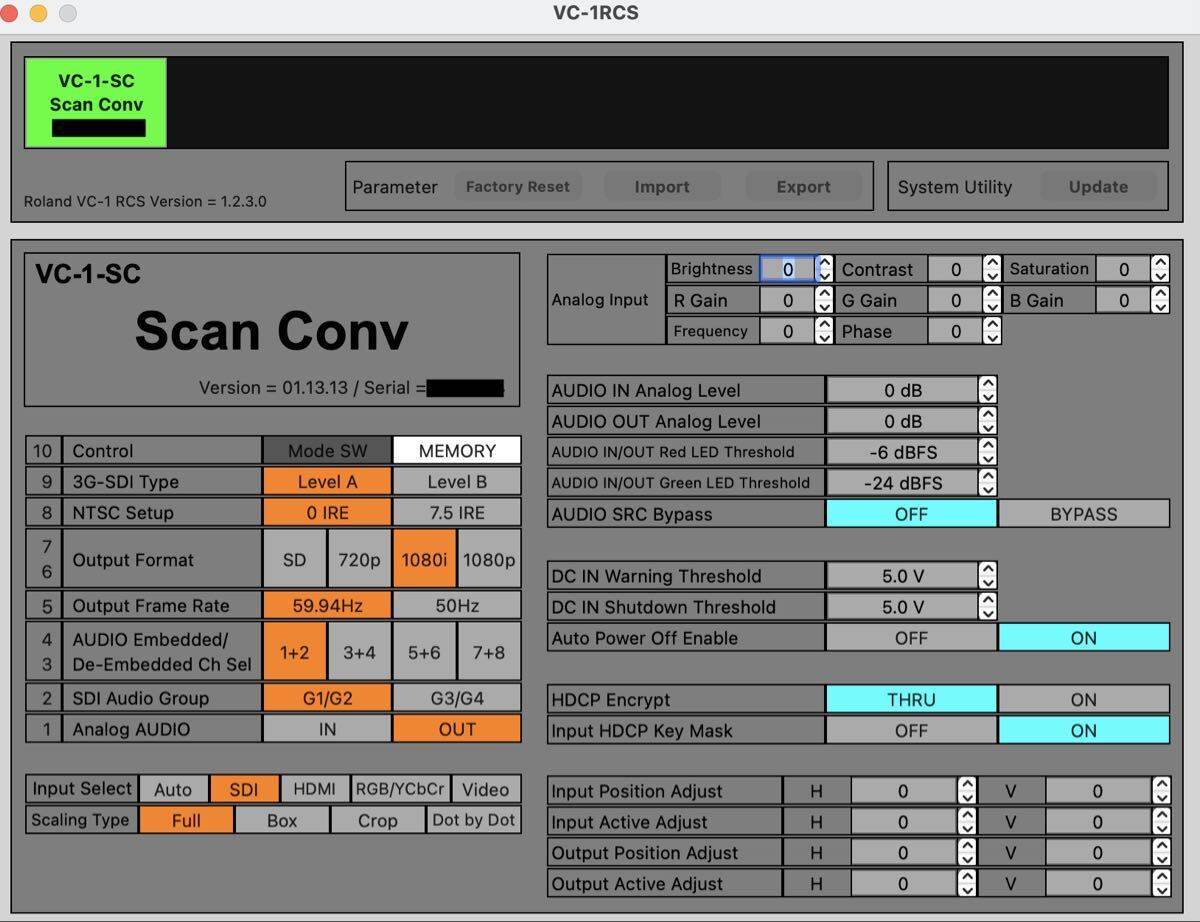Adjust AUDIO IN Analog Level stepper
1200x922 pixels.
click(988, 390)
